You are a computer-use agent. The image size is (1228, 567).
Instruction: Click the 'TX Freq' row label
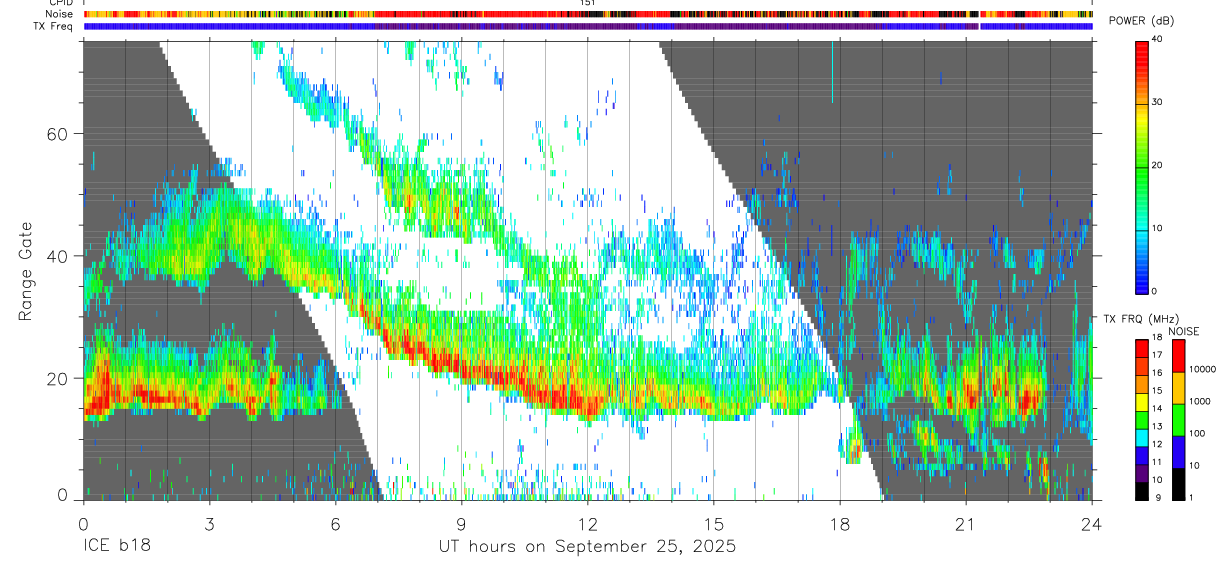[x=54, y=26]
